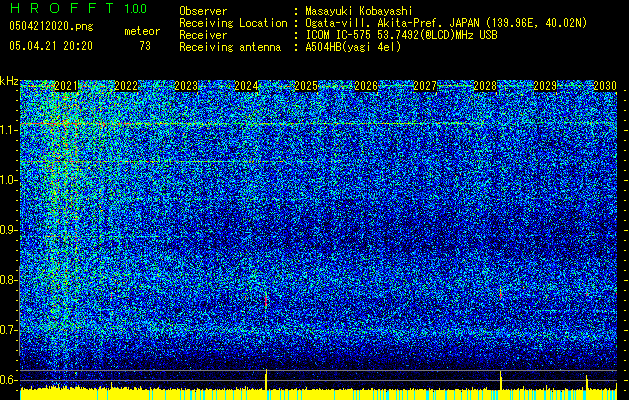Click the Observer label
The height and width of the screenshot is (400, 629).
click(x=203, y=11)
